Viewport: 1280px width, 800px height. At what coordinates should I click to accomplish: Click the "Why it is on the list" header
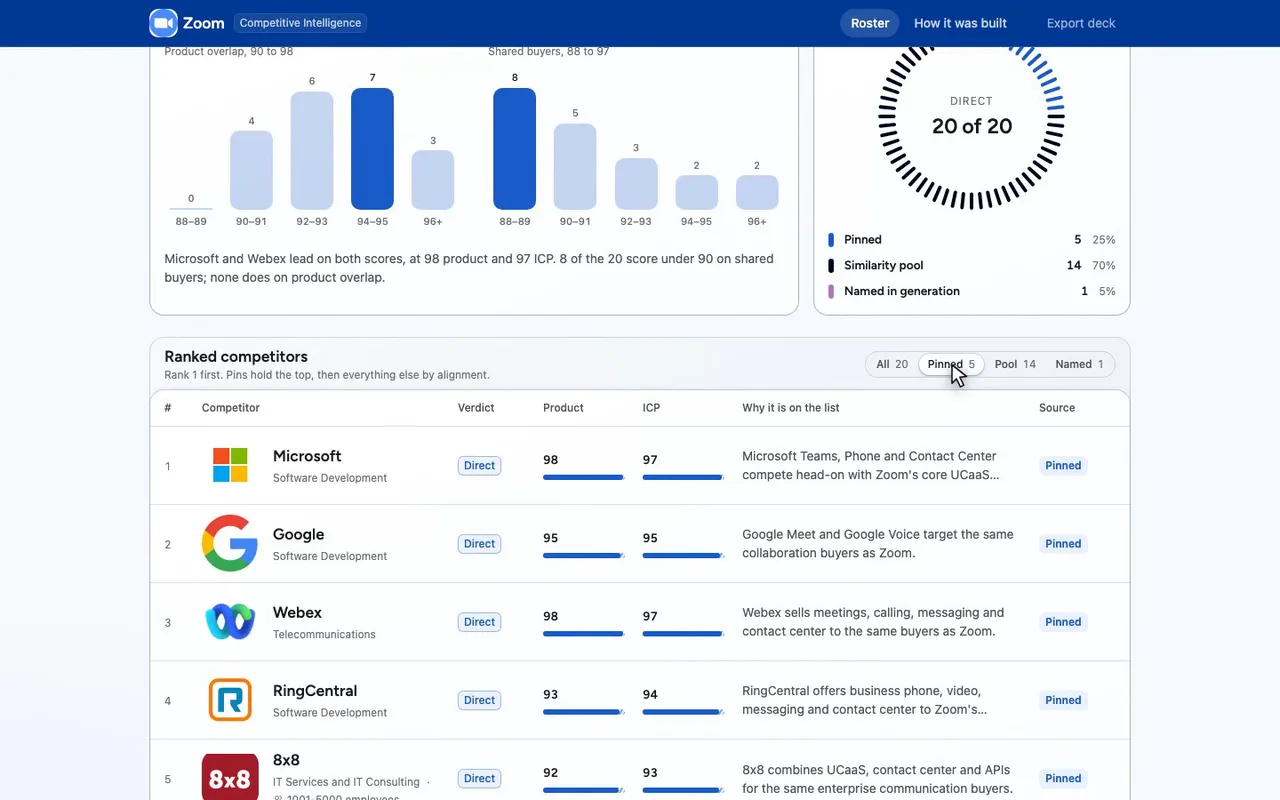(791, 408)
